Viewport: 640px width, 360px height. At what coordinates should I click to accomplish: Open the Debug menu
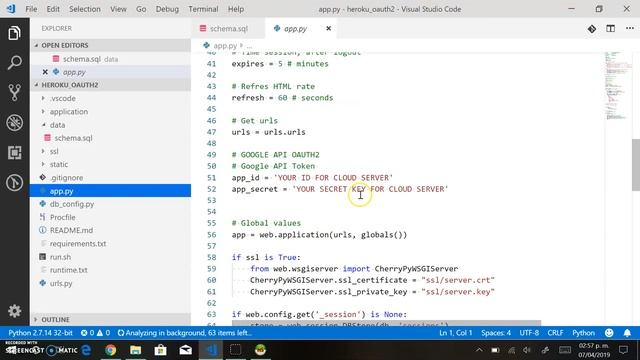167,9
